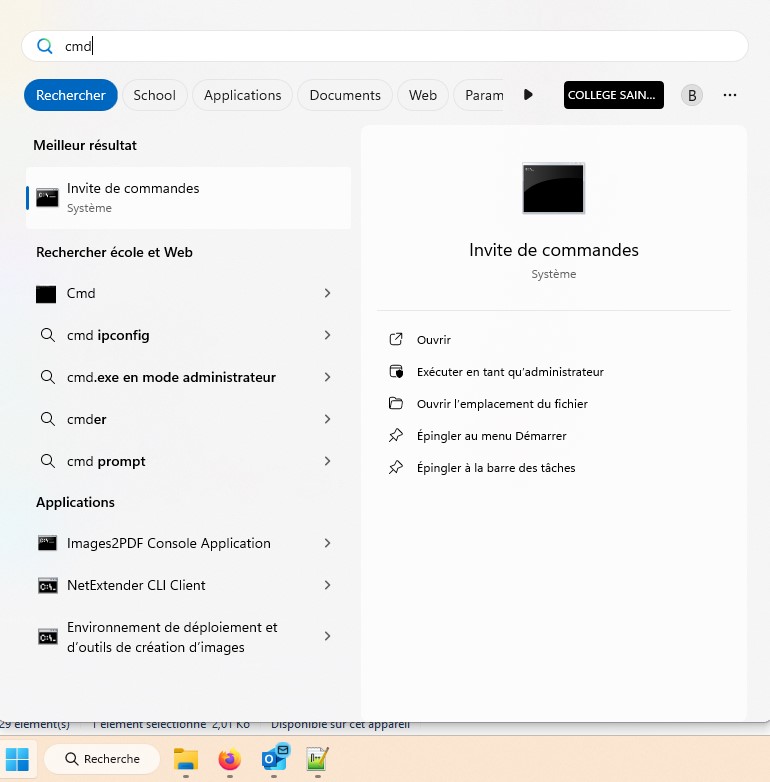Switch to the Applications filter tab
This screenshot has height=782, width=770.
click(x=242, y=95)
